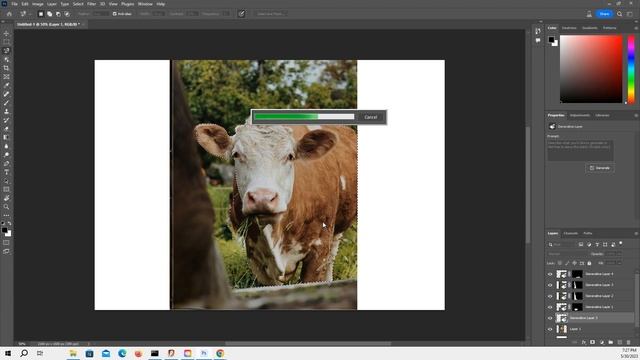Select the Horizontal Type tool
Image resolution: width=640 pixels, height=360 pixels.
(6, 172)
